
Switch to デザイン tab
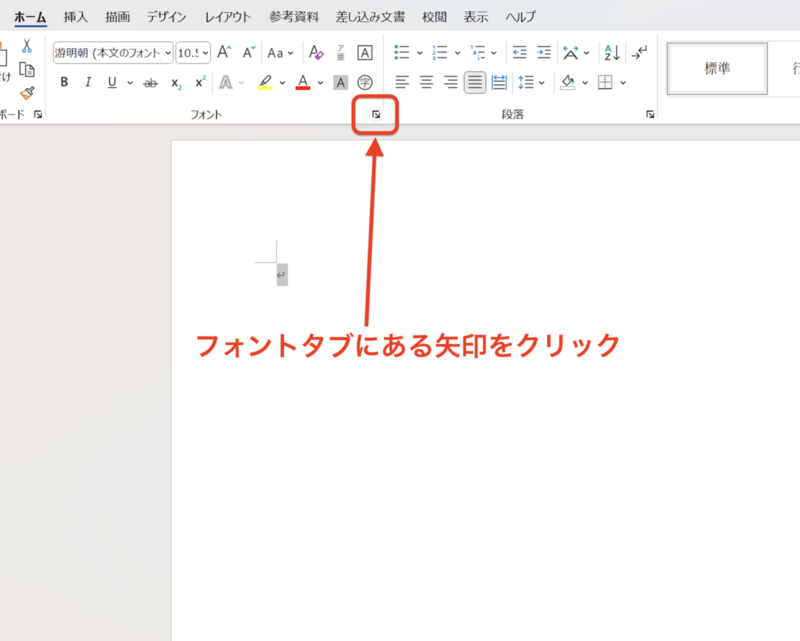tap(167, 17)
